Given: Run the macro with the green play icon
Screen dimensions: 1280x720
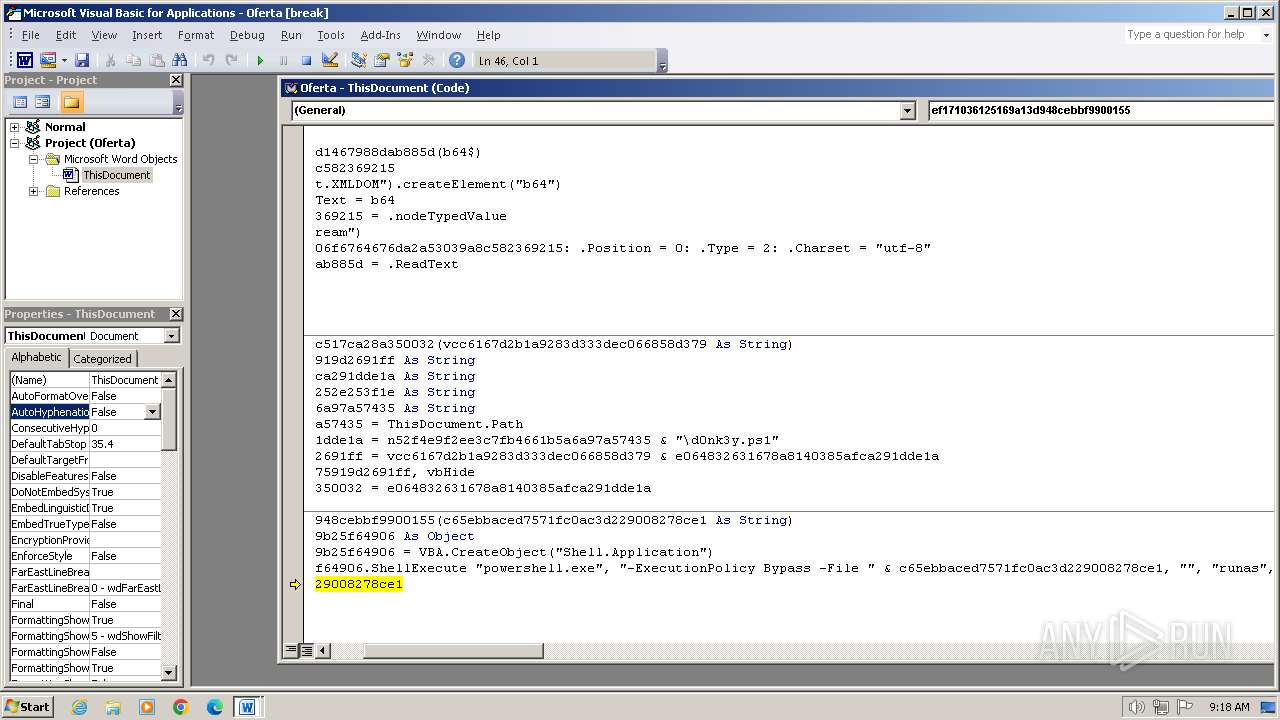Looking at the screenshot, I should click(x=260, y=60).
